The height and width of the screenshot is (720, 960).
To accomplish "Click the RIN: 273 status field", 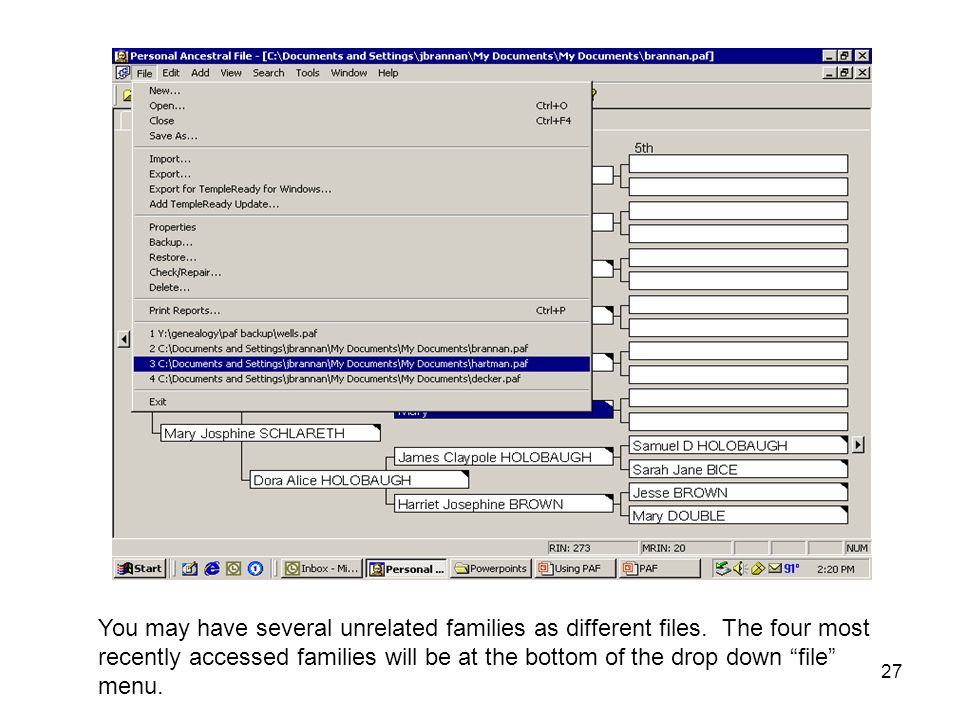I will pos(591,548).
